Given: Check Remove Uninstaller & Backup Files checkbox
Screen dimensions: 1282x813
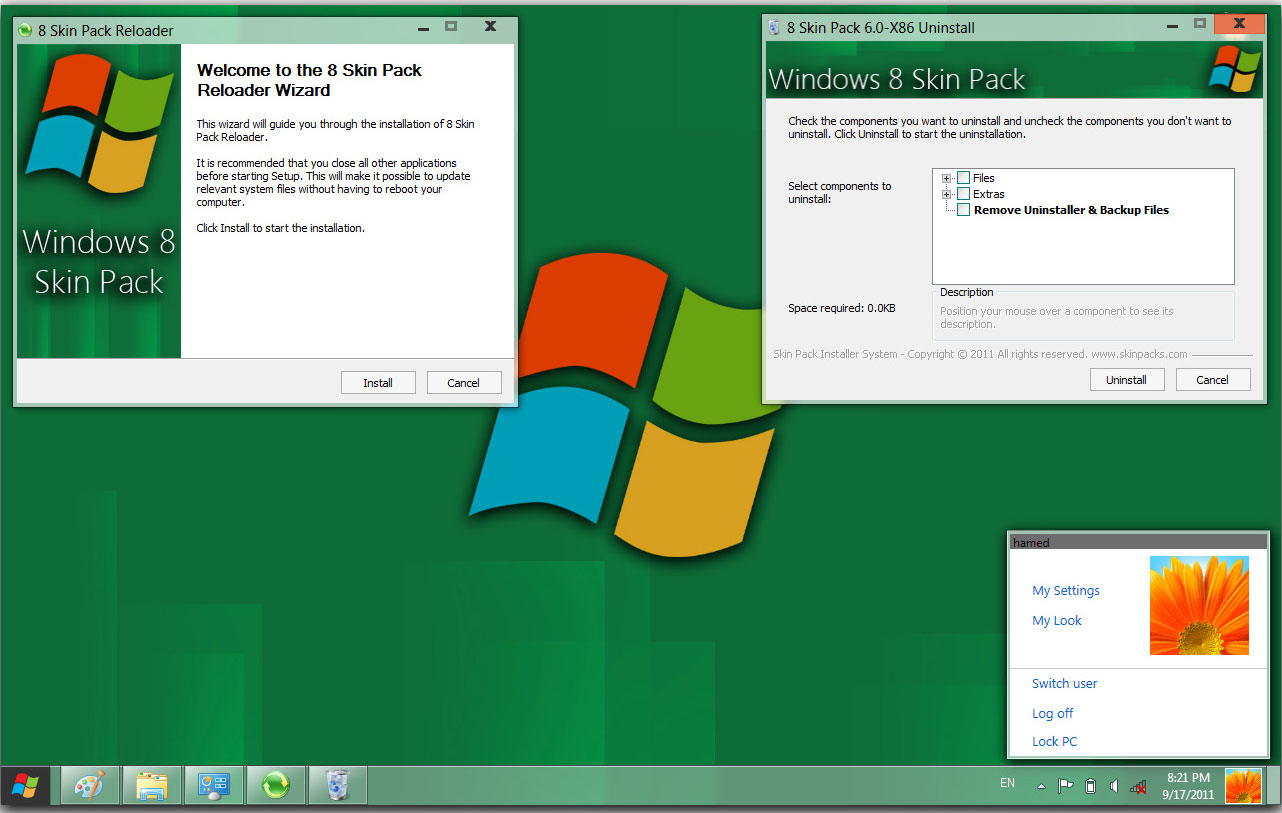Looking at the screenshot, I should [x=963, y=210].
